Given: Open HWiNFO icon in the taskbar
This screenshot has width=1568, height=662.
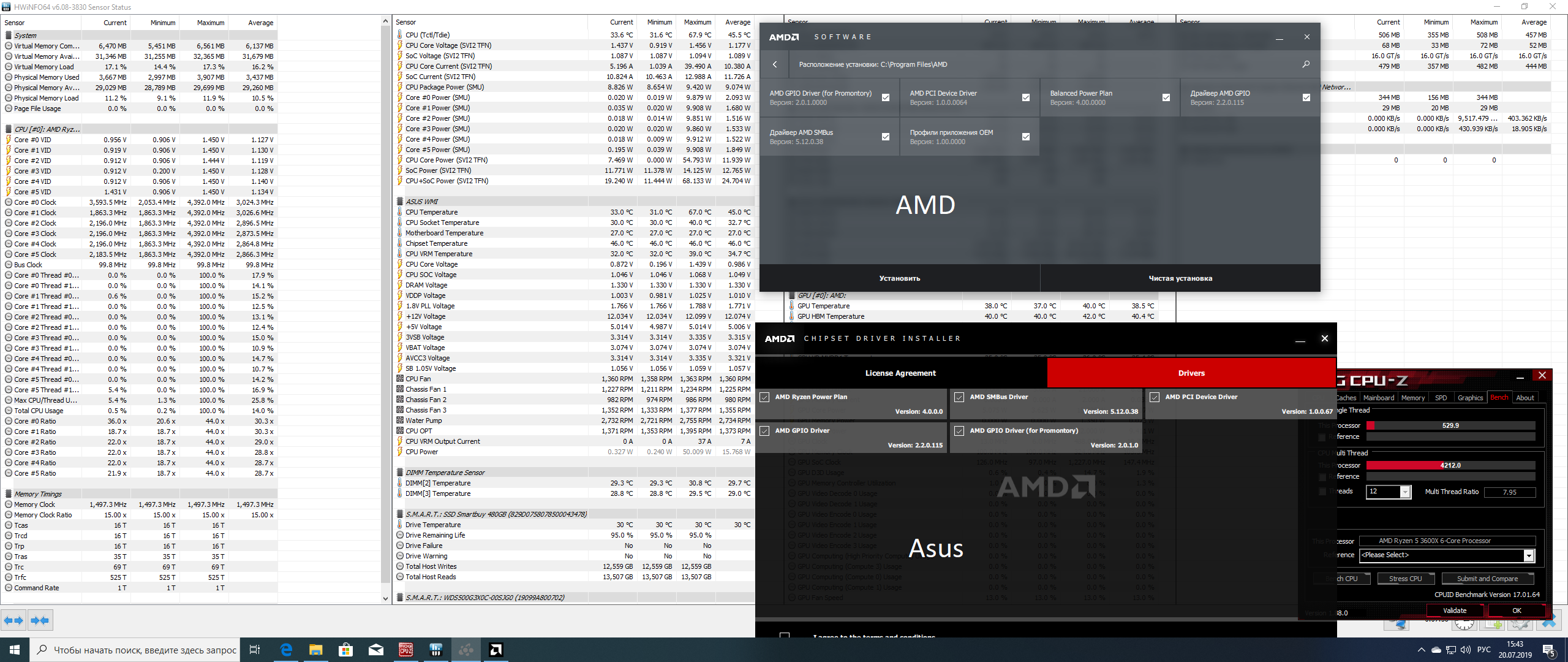Looking at the screenshot, I should pyautogui.click(x=436, y=650).
